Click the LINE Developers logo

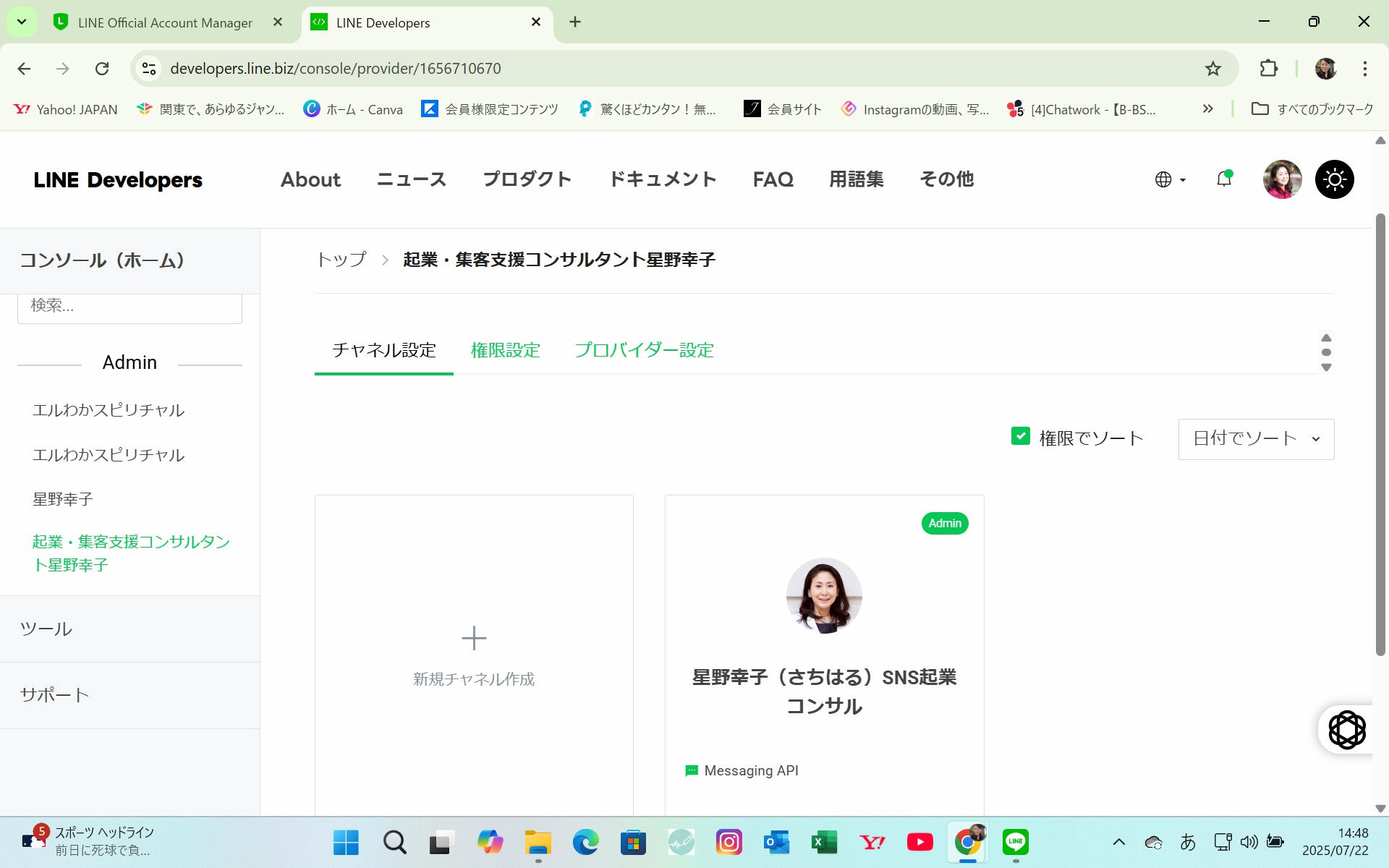(118, 180)
